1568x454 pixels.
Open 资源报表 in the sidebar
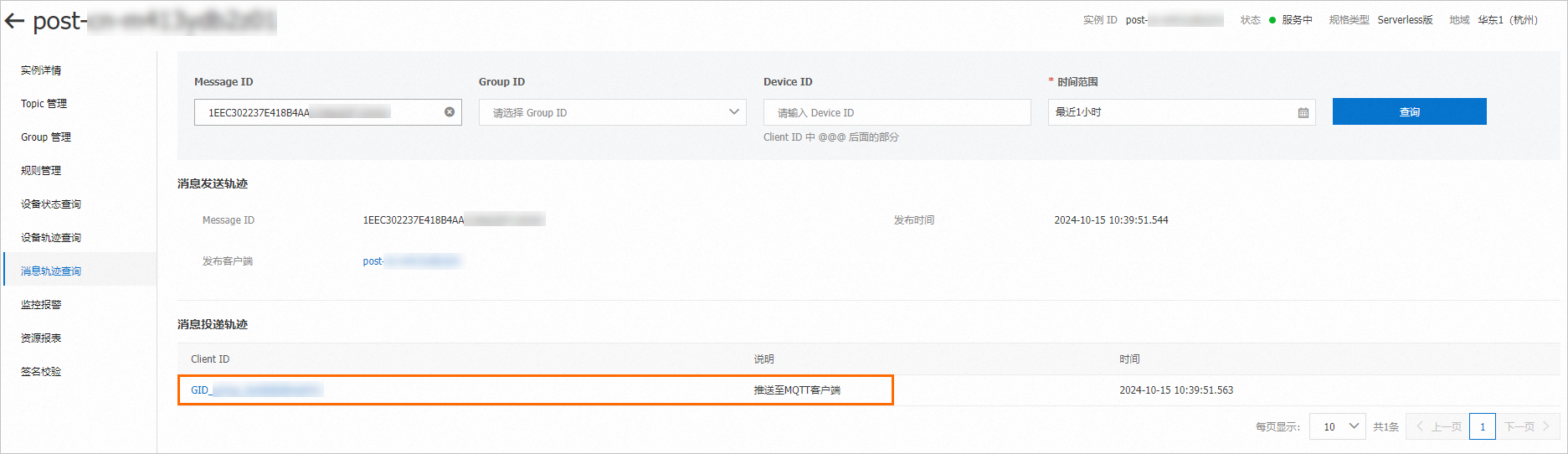pos(41,338)
